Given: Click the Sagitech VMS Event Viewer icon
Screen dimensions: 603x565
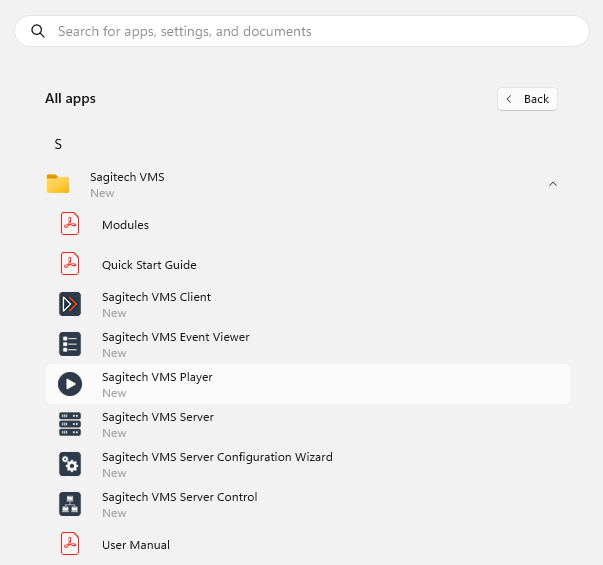Looking at the screenshot, I should 70,344.
